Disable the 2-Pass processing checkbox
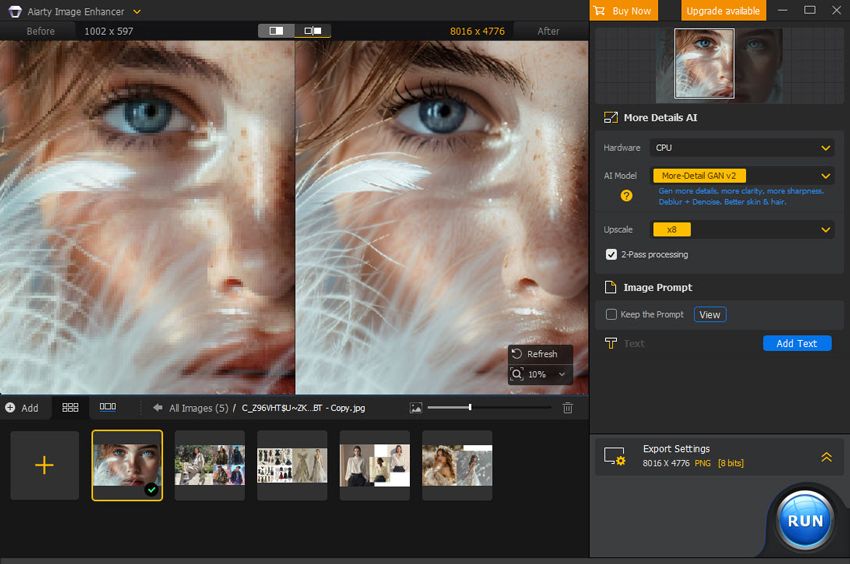The width and height of the screenshot is (850, 564). [611, 255]
